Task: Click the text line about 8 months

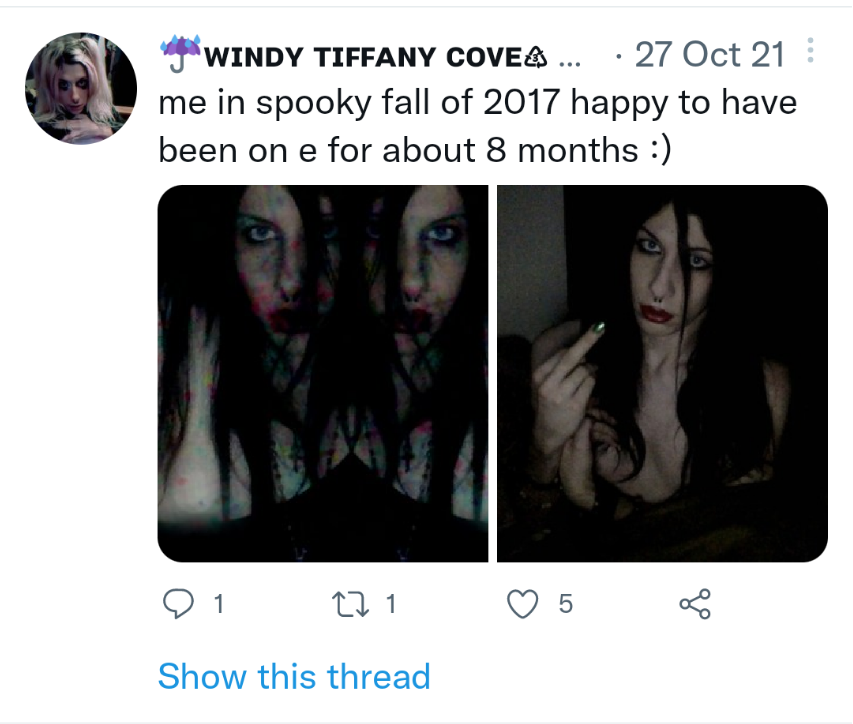Action: (x=415, y=151)
